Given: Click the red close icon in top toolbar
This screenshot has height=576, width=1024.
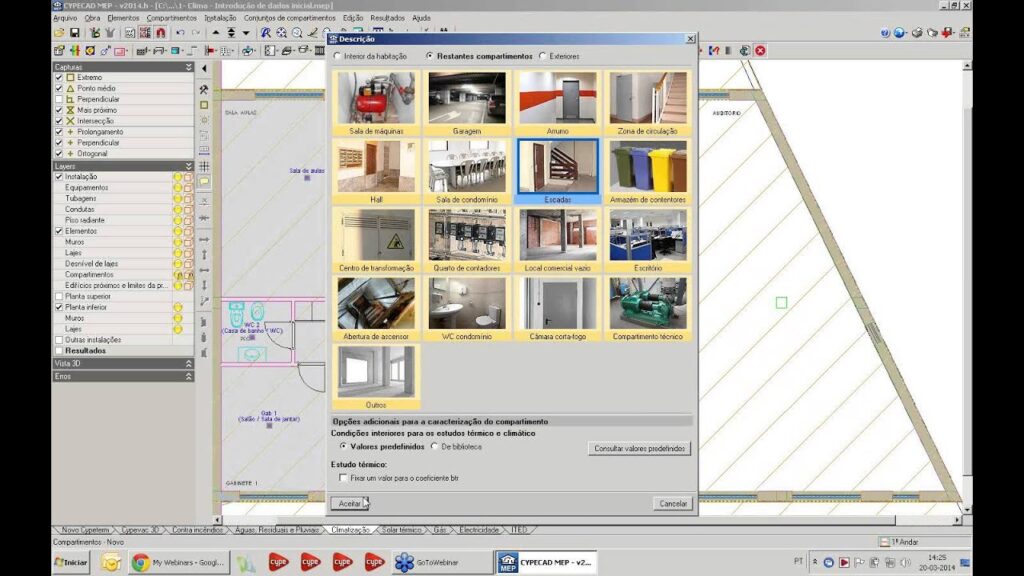Looking at the screenshot, I should [x=761, y=50].
